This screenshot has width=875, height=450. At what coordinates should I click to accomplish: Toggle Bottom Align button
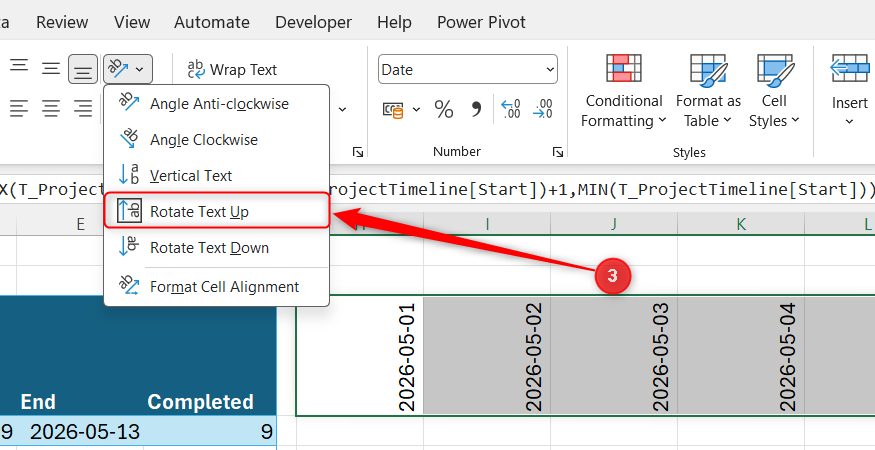click(83, 69)
